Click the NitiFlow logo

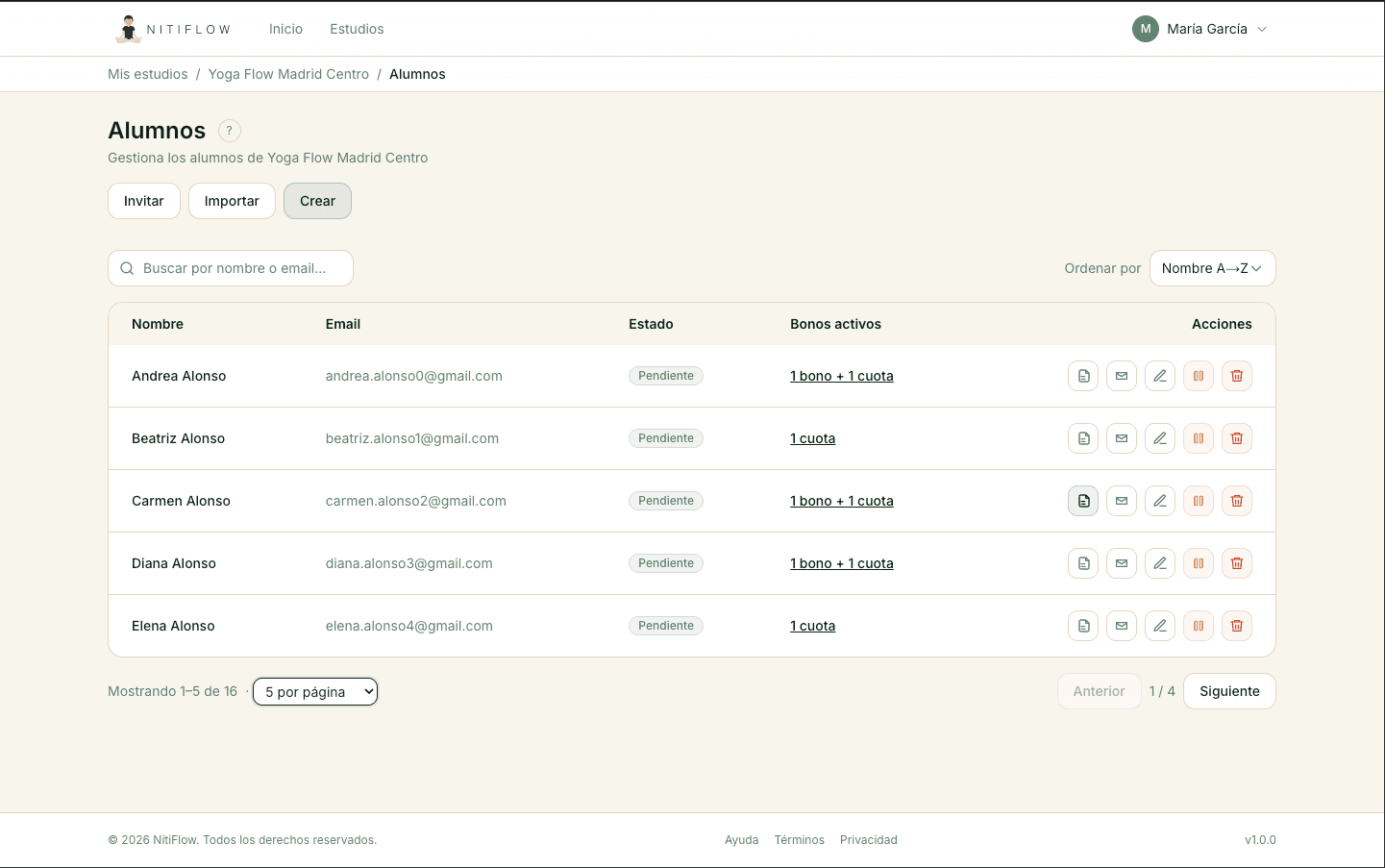coord(173,29)
